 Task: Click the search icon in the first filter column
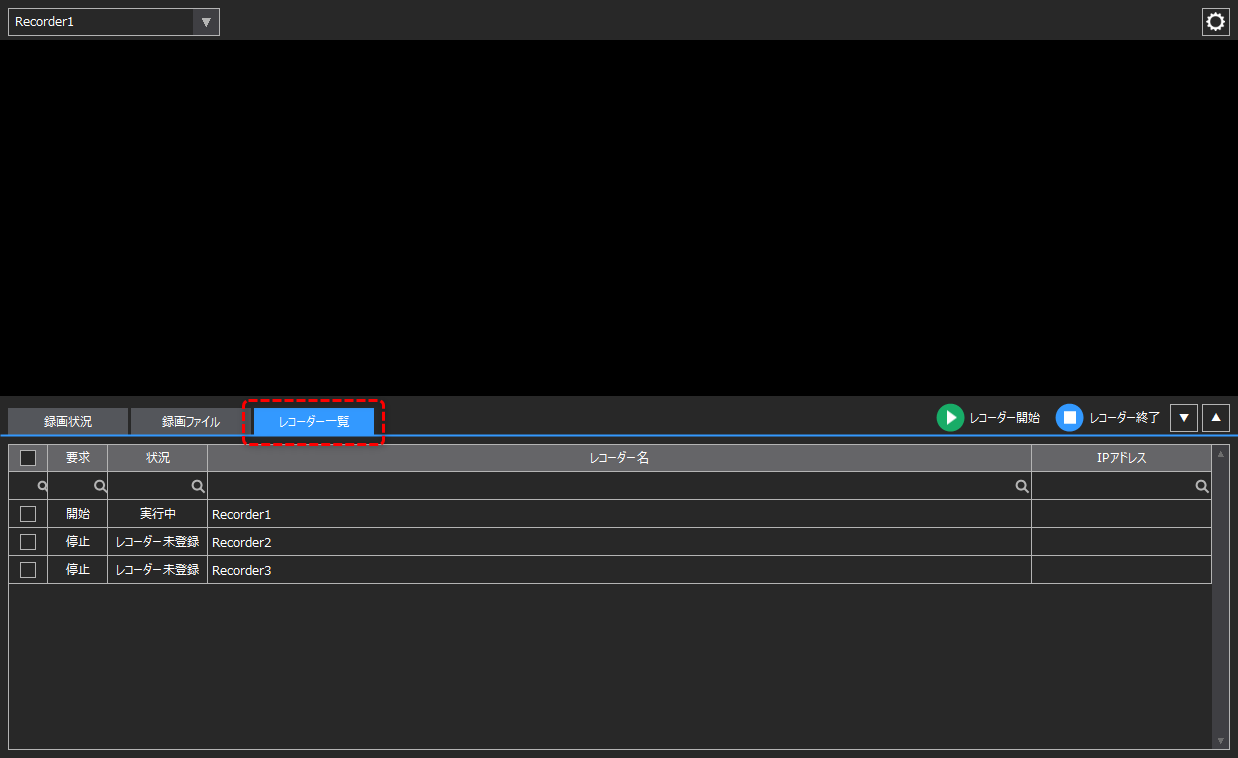tap(41, 485)
